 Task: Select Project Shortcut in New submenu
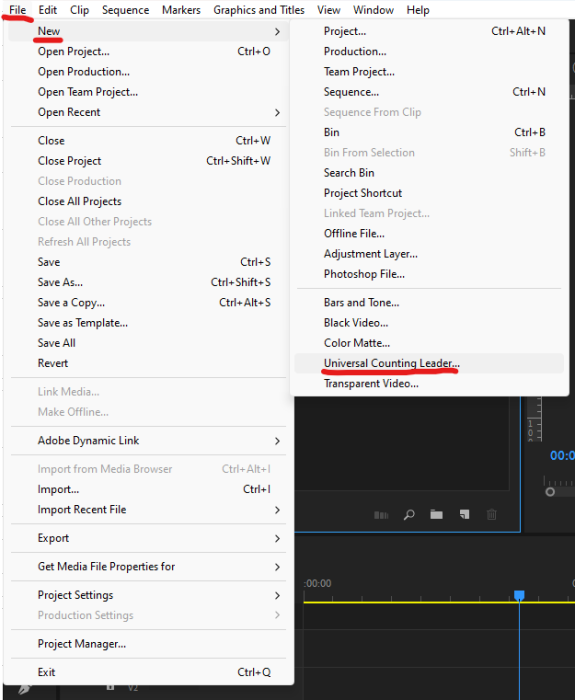(x=429, y=193)
